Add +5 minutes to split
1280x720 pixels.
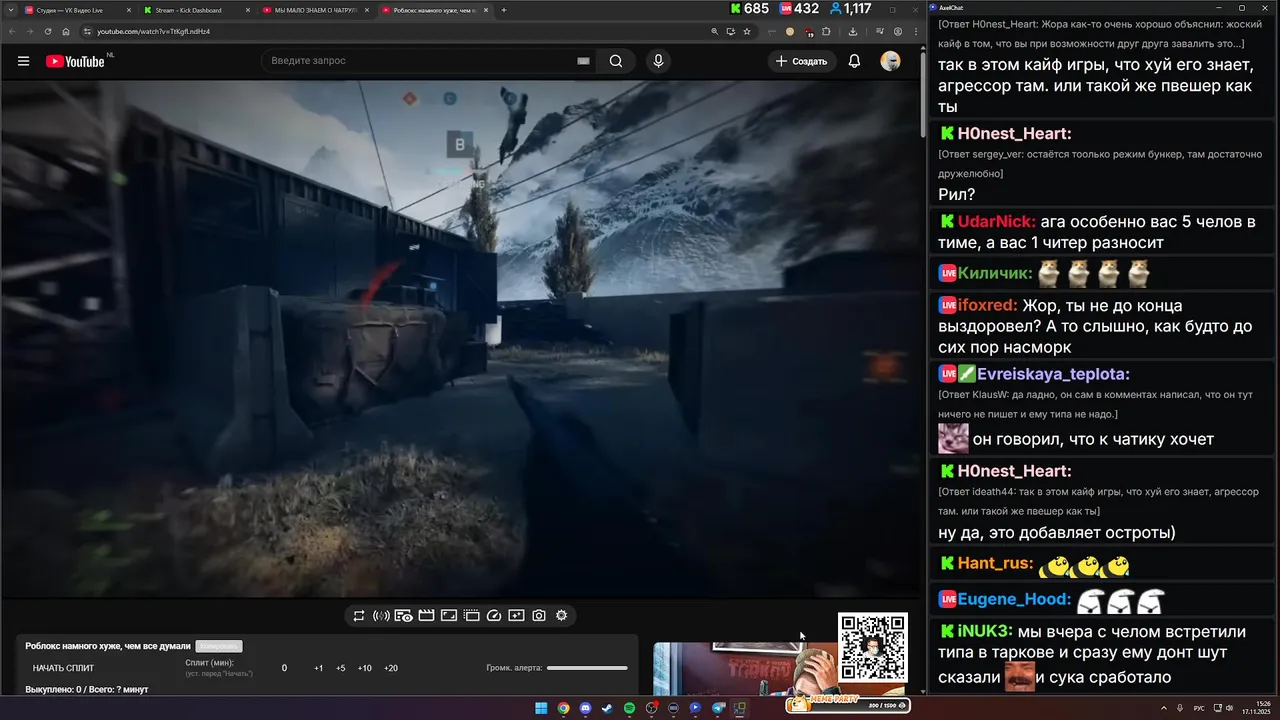tap(340, 668)
